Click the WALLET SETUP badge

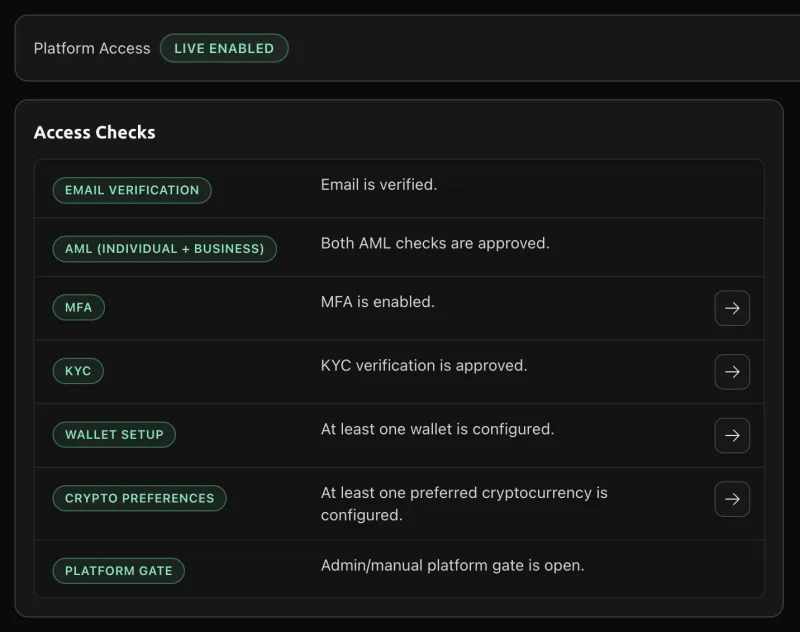[114, 435]
